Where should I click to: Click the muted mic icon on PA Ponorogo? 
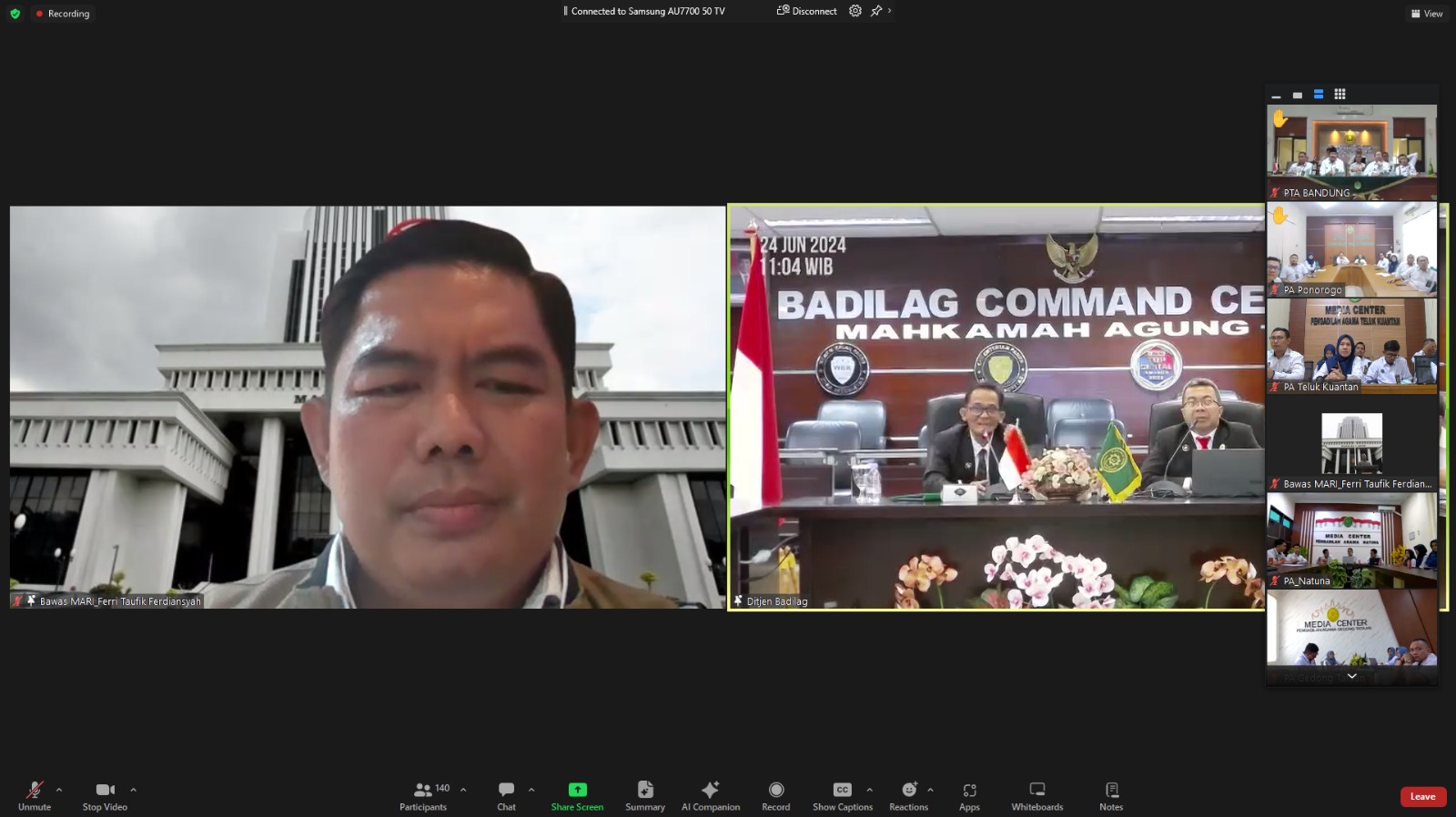click(x=1275, y=290)
